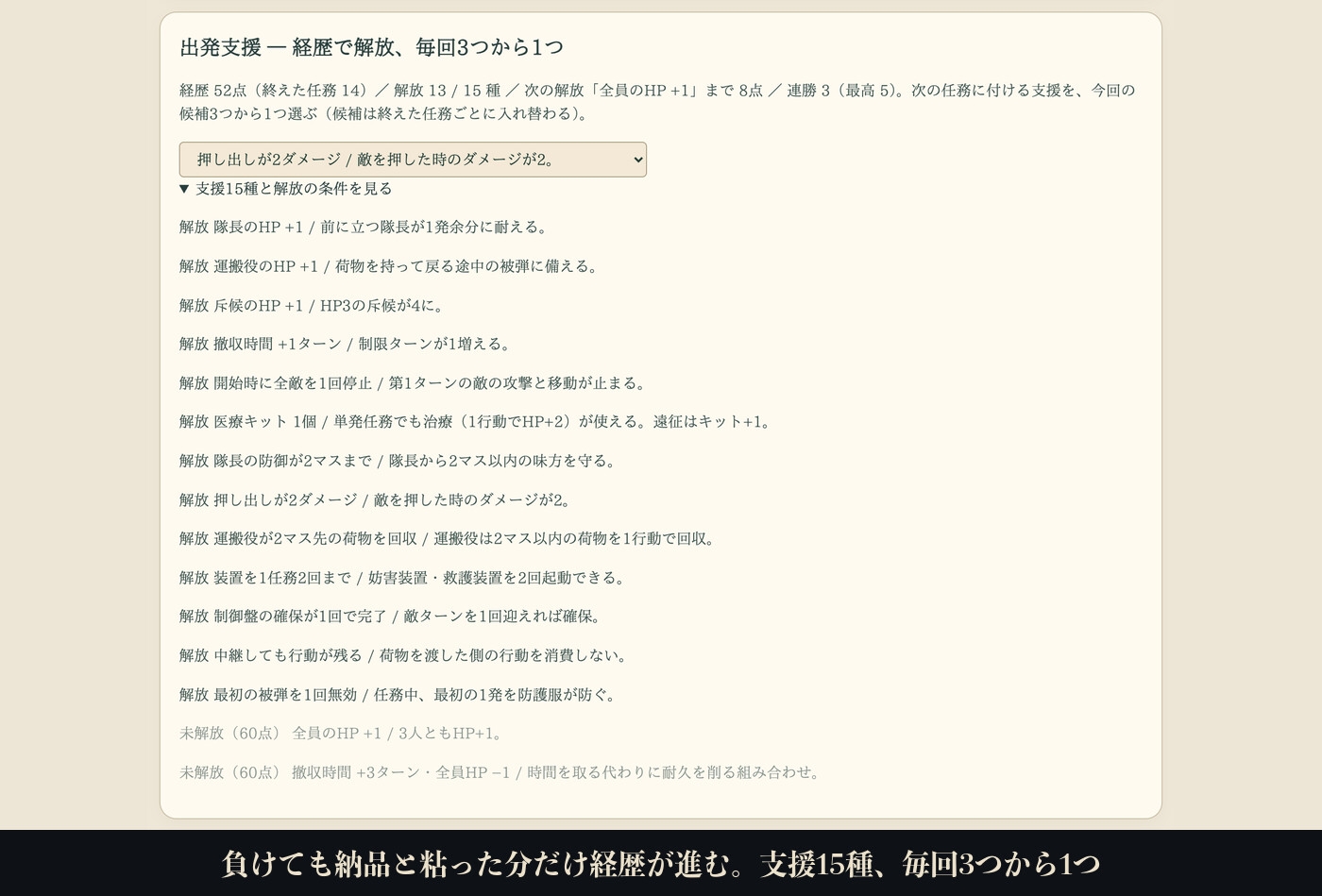
Task: Select row 隊長のHP +1
Action: [364, 228]
